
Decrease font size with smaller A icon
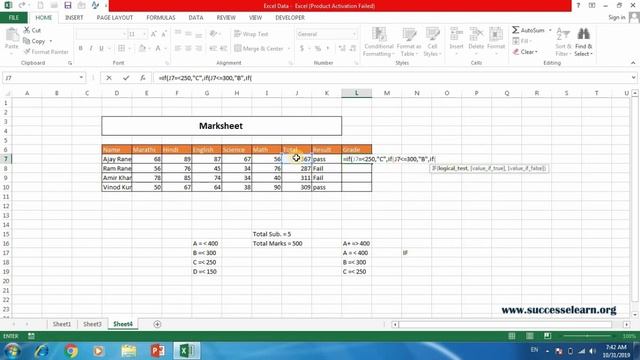(164, 34)
